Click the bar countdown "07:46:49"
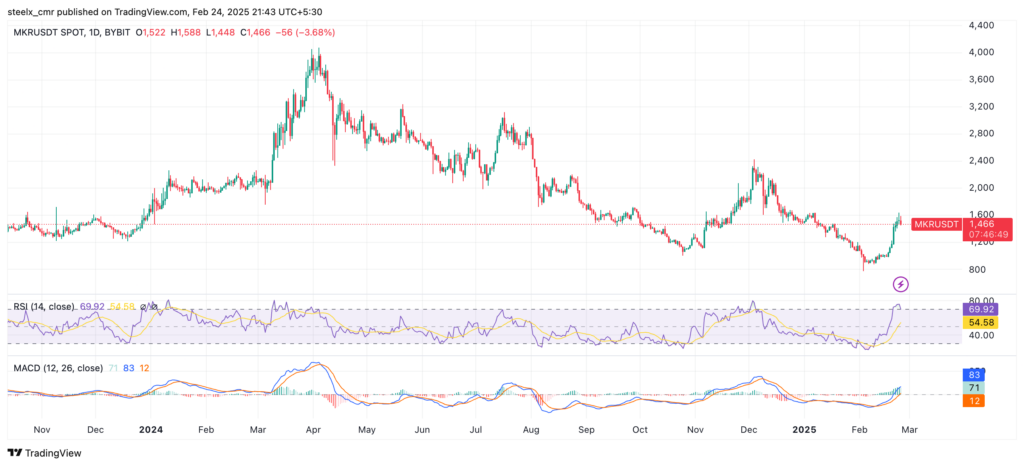Image resolution: width=1024 pixels, height=466 pixels. (988, 234)
